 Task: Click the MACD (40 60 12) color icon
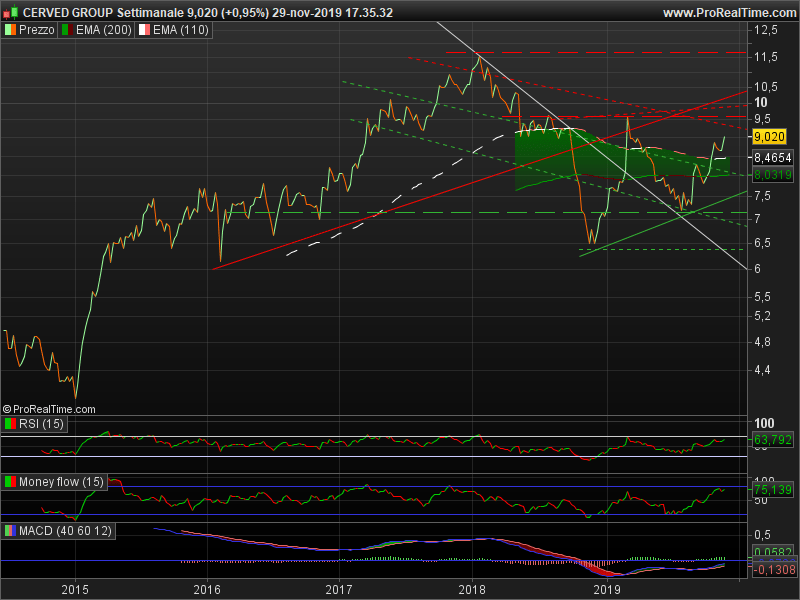click(11, 529)
